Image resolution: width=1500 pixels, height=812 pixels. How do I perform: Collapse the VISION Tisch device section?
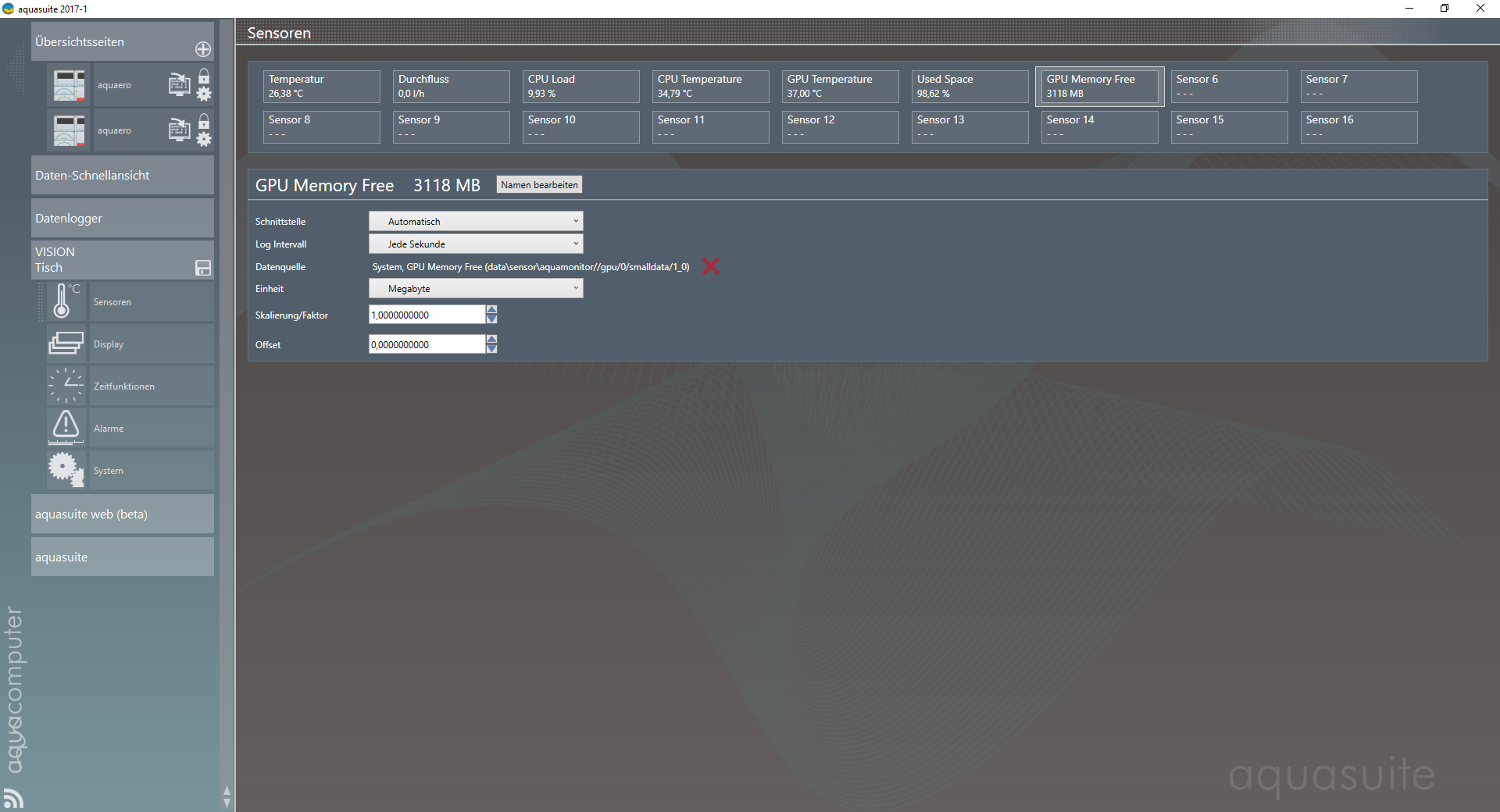122,260
